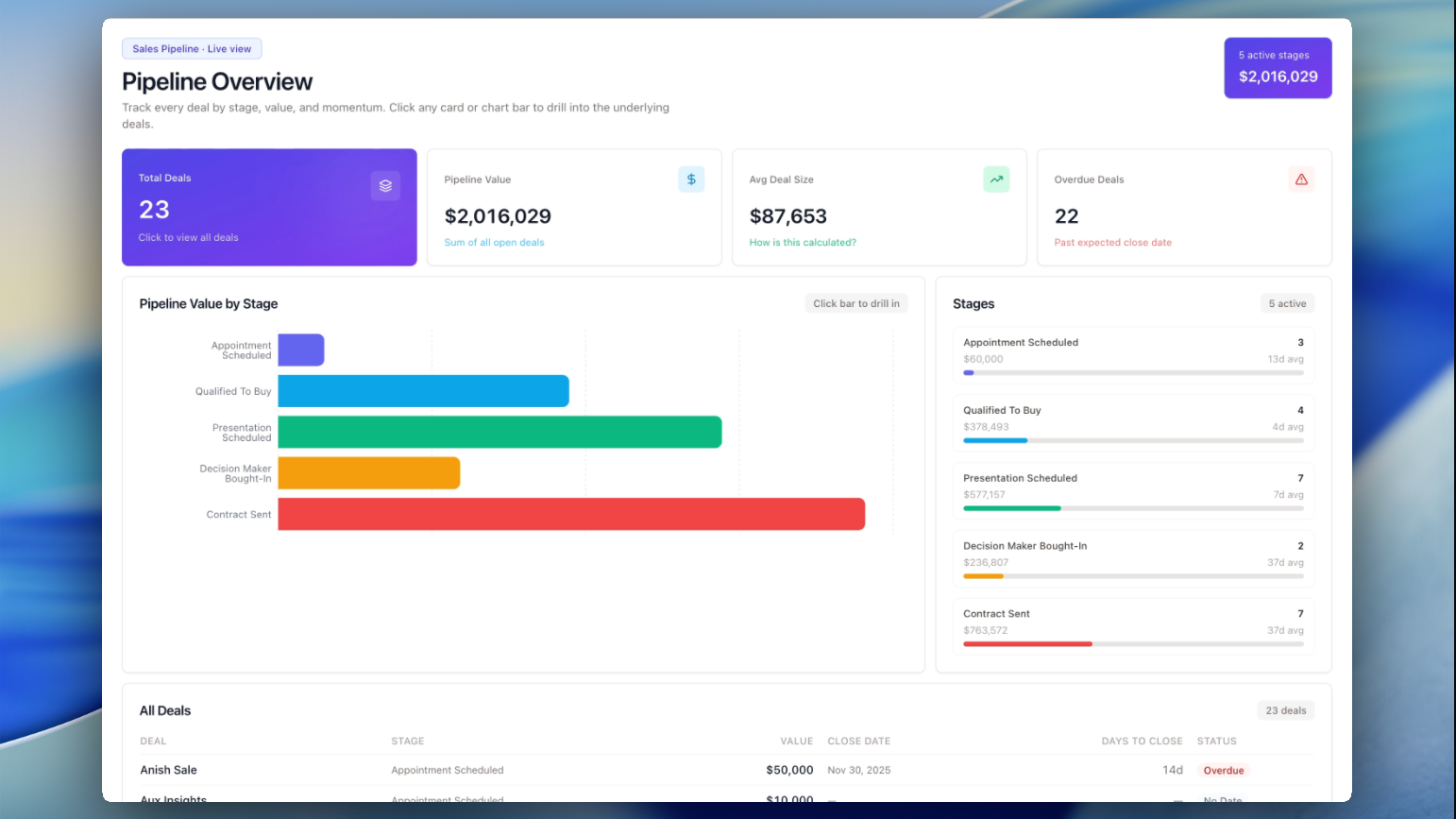Viewport: 1456px width, 819px height.
Task: Click the '$763,572' Contract Sent stage value
Action: (x=985, y=631)
